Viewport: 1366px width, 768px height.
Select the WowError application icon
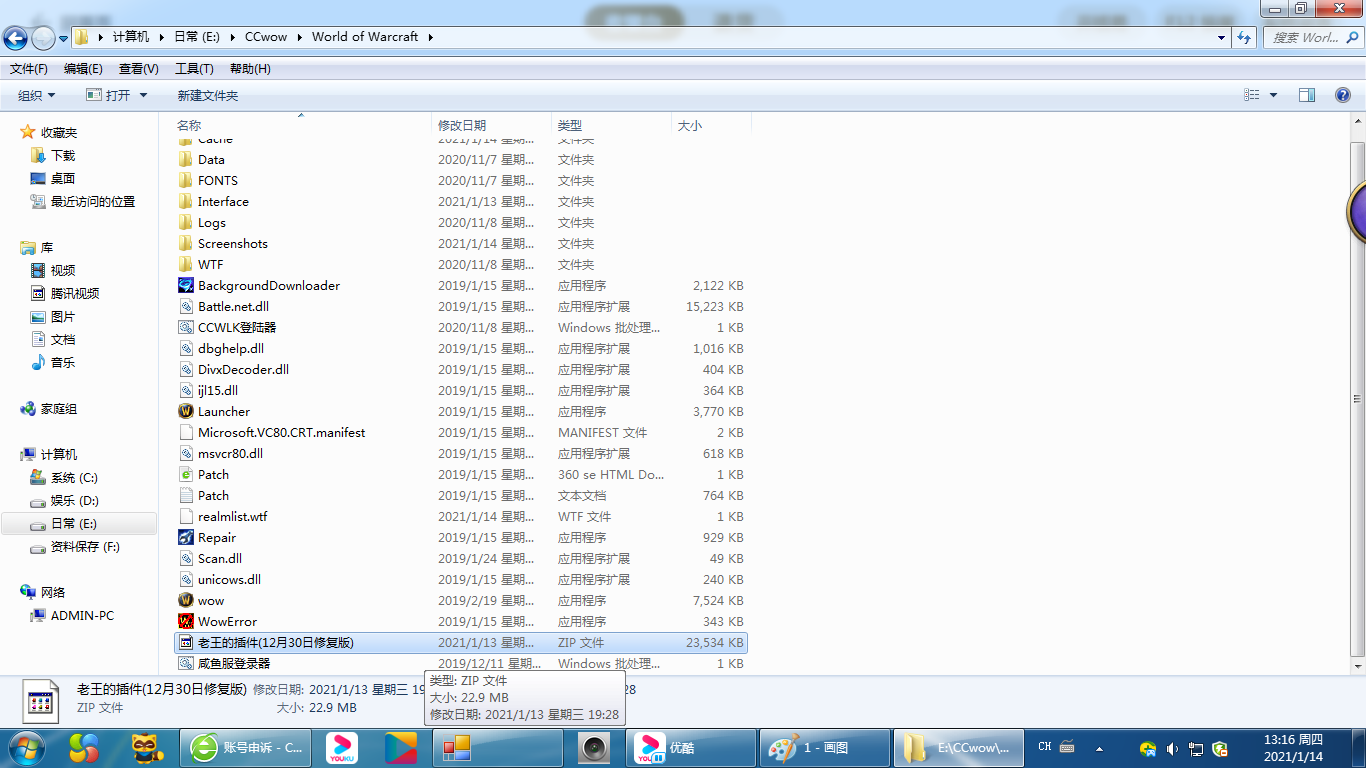[186, 621]
